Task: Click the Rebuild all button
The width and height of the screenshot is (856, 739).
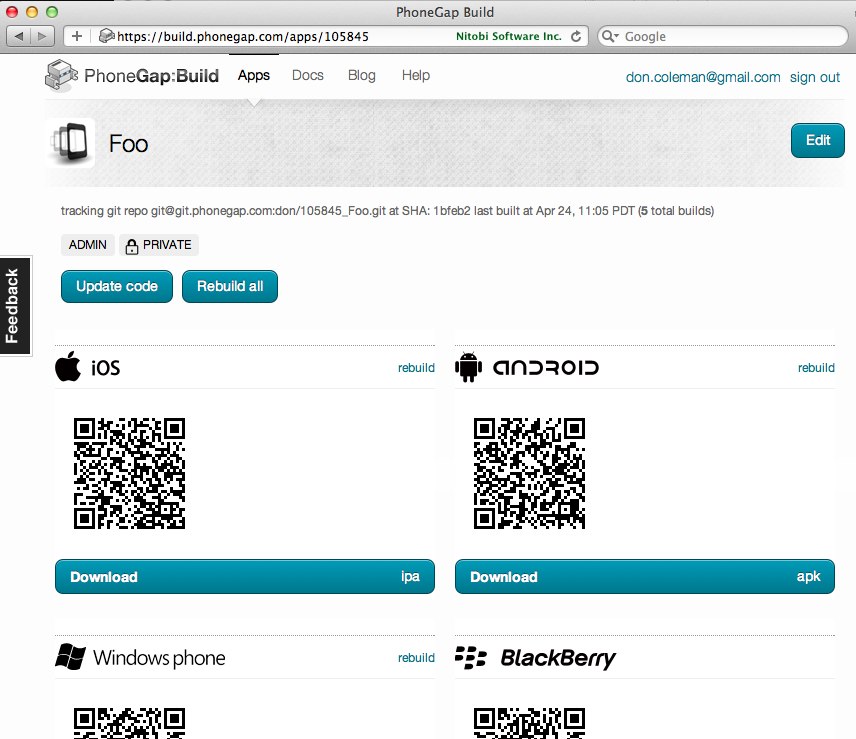Action: [x=230, y=286]
